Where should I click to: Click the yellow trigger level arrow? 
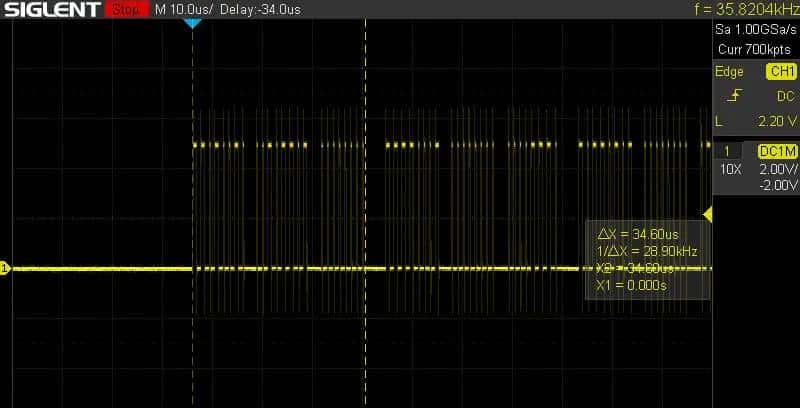pyautogui.click(x=708, y=215)
